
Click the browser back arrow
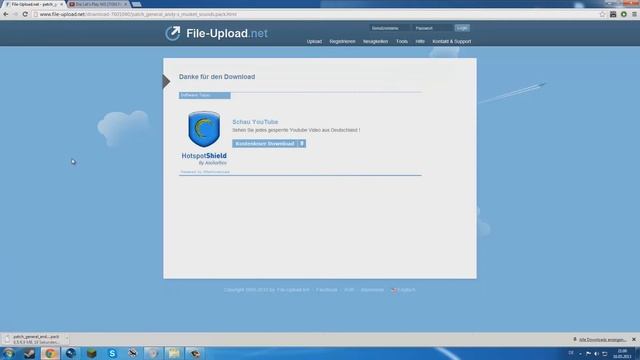point(6,14)
